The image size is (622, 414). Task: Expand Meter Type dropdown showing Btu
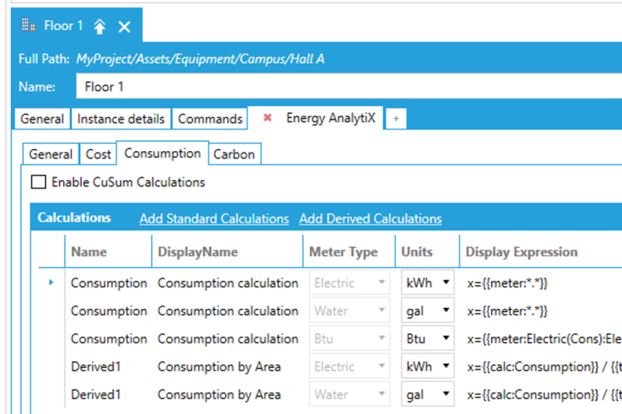tap(380, 339)
